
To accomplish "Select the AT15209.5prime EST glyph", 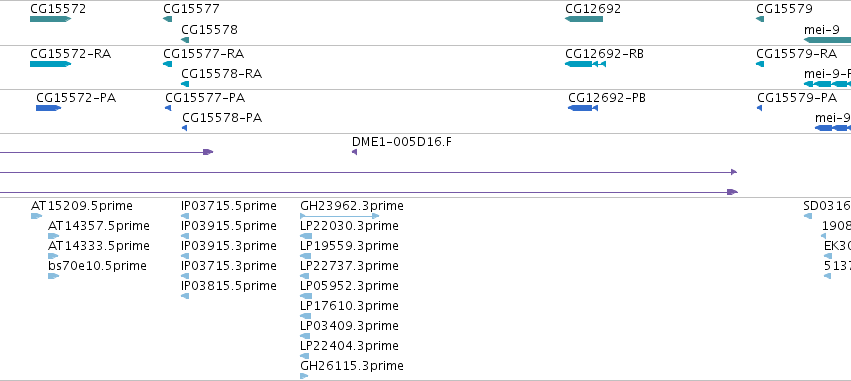I will (36, 216).
